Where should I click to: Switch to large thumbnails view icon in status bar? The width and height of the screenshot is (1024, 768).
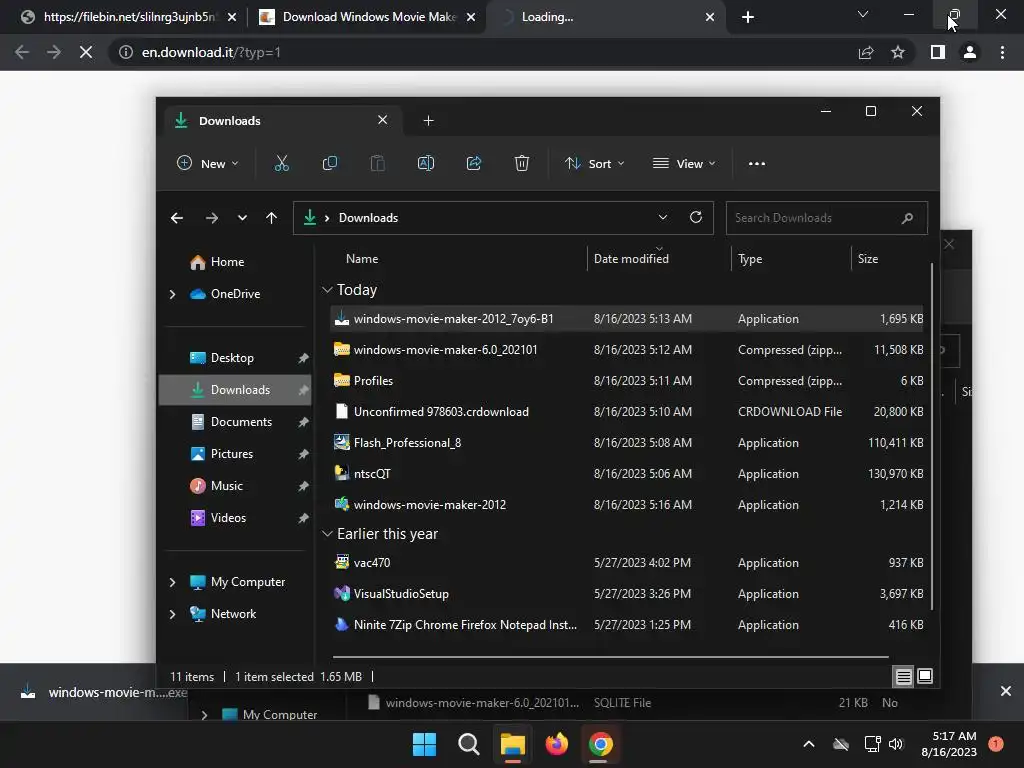pyautogui.click(x=925, y=676)
